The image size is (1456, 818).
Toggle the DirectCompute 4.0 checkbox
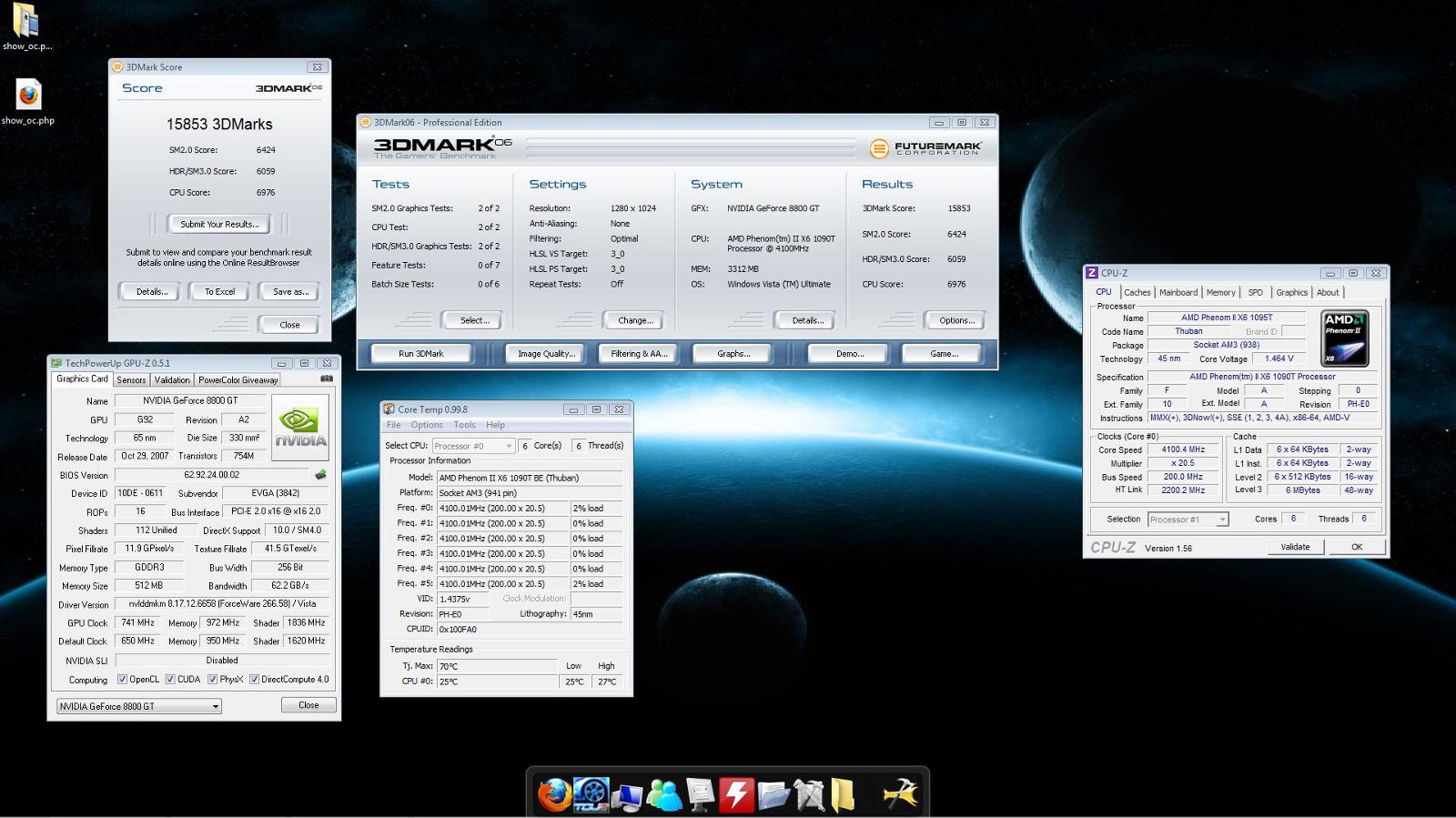click(x=255, y=679)
